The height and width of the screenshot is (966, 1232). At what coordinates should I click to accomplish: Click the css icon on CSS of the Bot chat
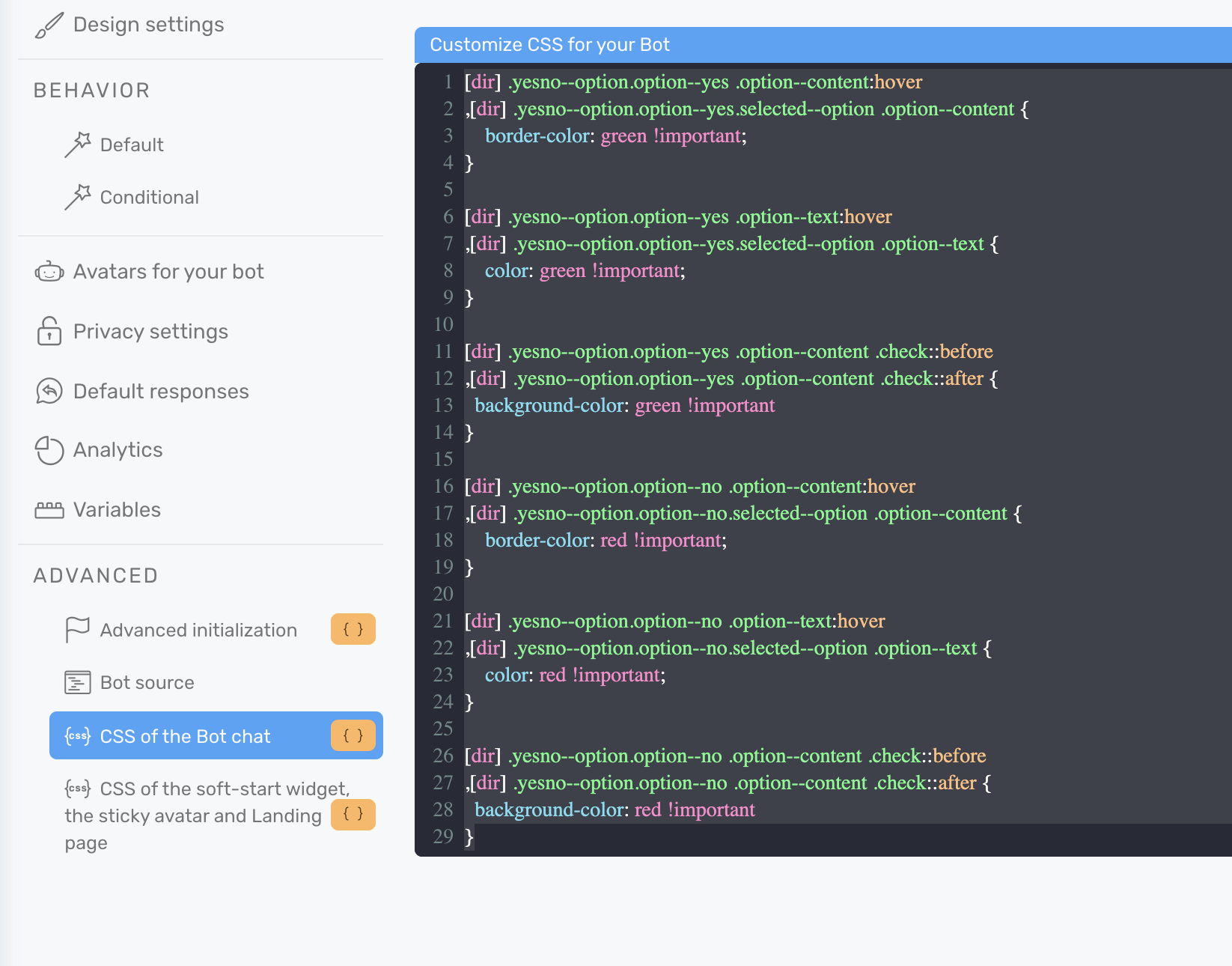click(x=78, y=736)
